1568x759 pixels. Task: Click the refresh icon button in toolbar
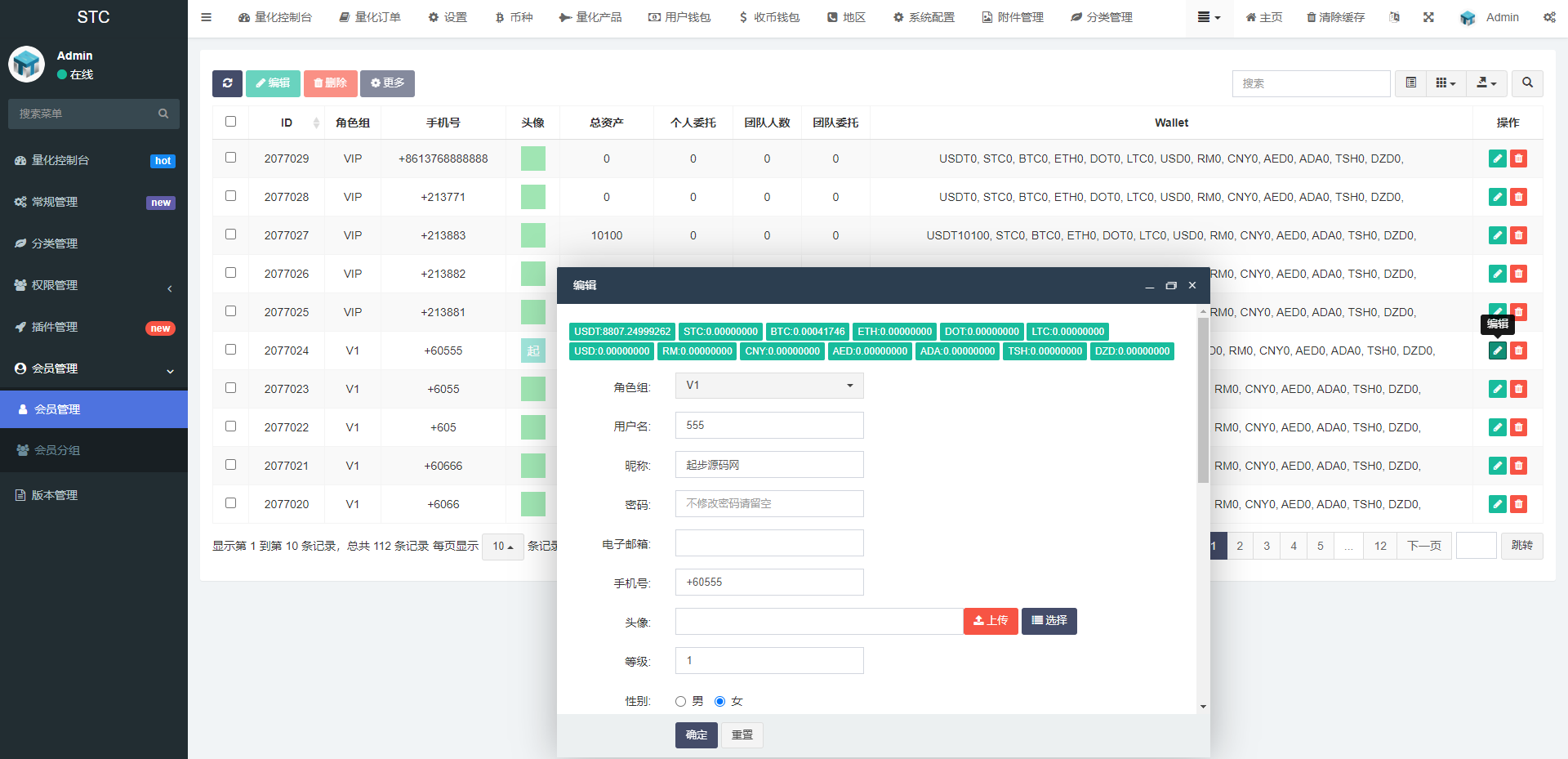pyautogui.click(x=227, y=83)
